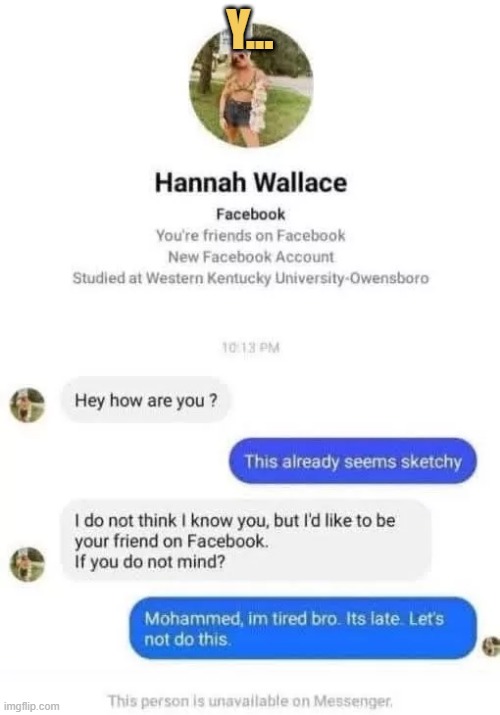Click the 'Facebook' label under the name
The image size is (500, 715).
[251, 214]
